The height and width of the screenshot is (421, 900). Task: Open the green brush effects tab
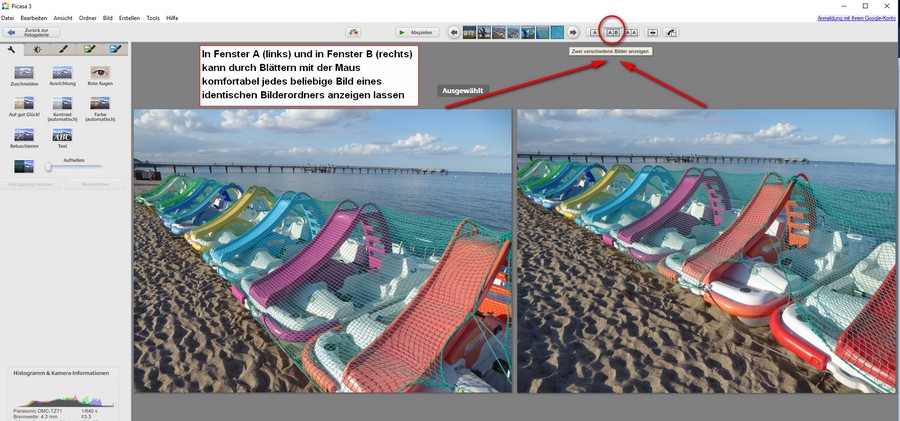89,49
